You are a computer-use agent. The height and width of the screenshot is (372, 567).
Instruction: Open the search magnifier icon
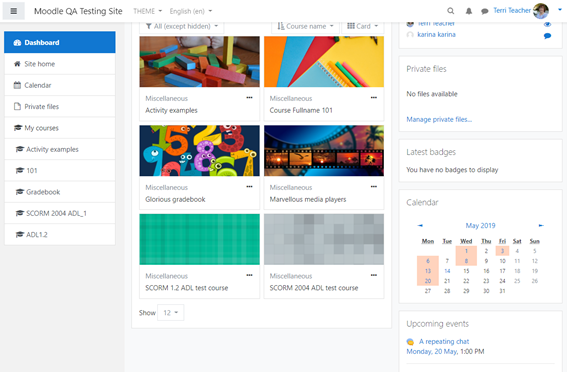pos(451,11)
